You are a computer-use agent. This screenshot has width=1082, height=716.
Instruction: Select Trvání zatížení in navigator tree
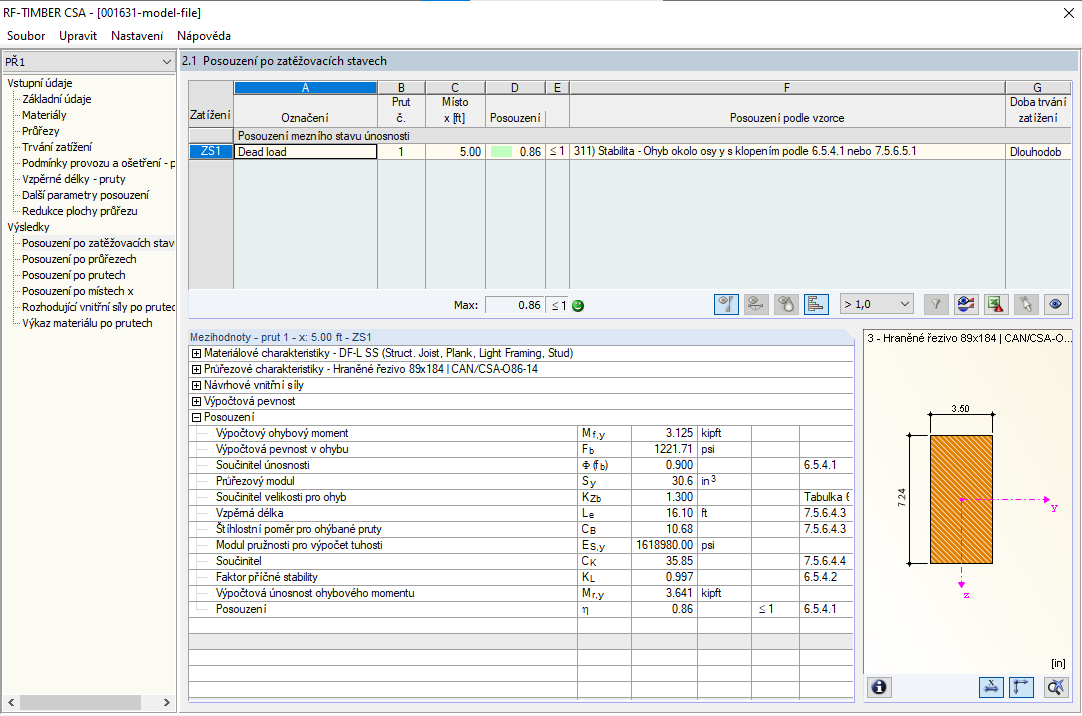57,147
